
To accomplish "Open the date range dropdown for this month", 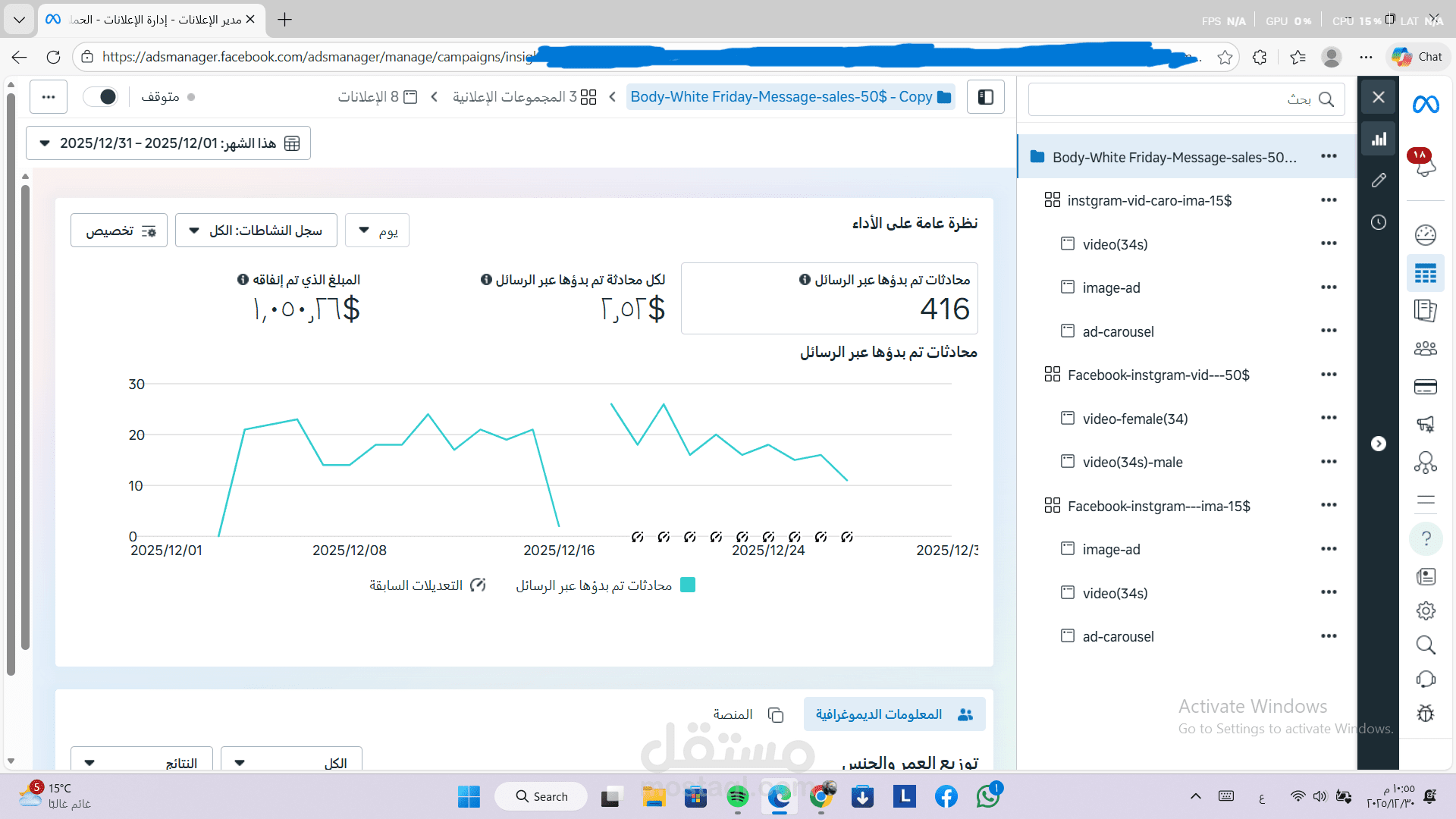I will click(x=168, y=143).
